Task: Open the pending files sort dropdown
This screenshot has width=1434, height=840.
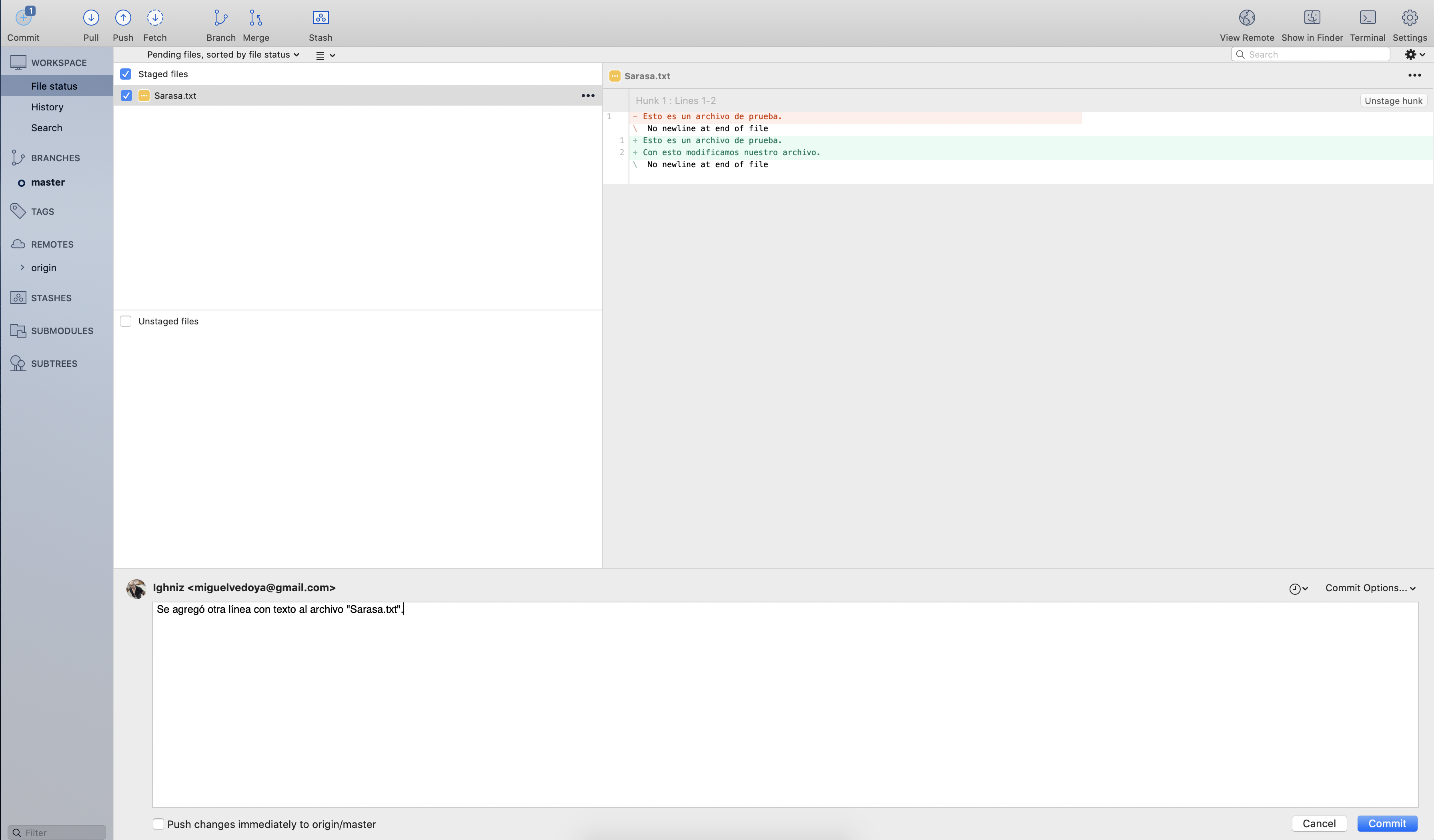Action: [x=223, y=54]
